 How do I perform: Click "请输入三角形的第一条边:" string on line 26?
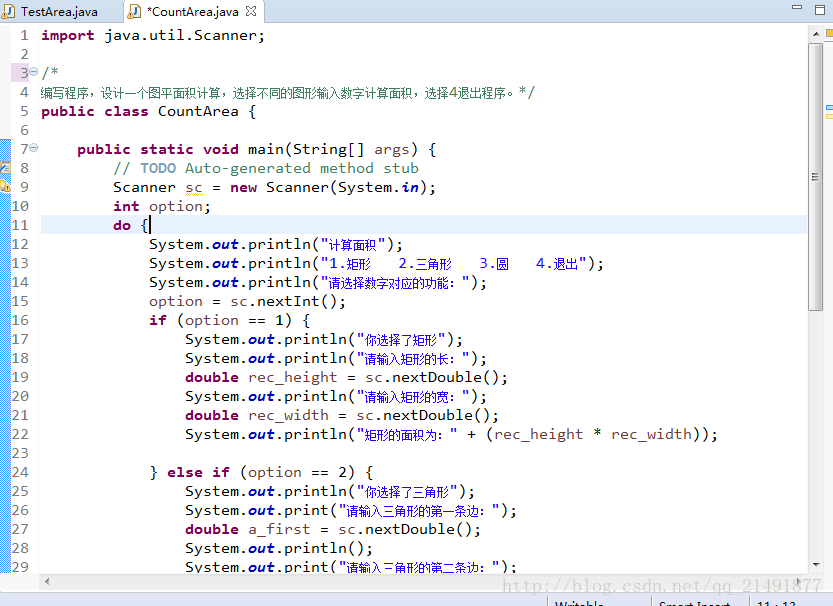420,511
